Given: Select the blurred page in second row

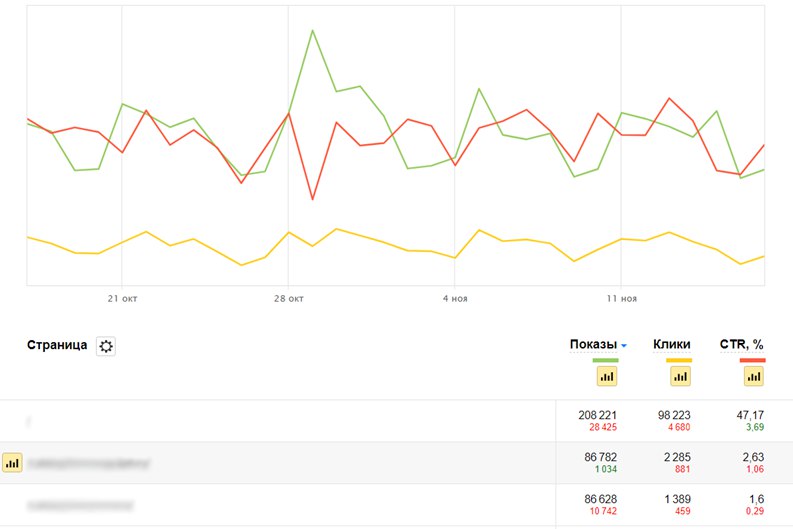Looking at the screenshot, I should (x=90, y=464).
